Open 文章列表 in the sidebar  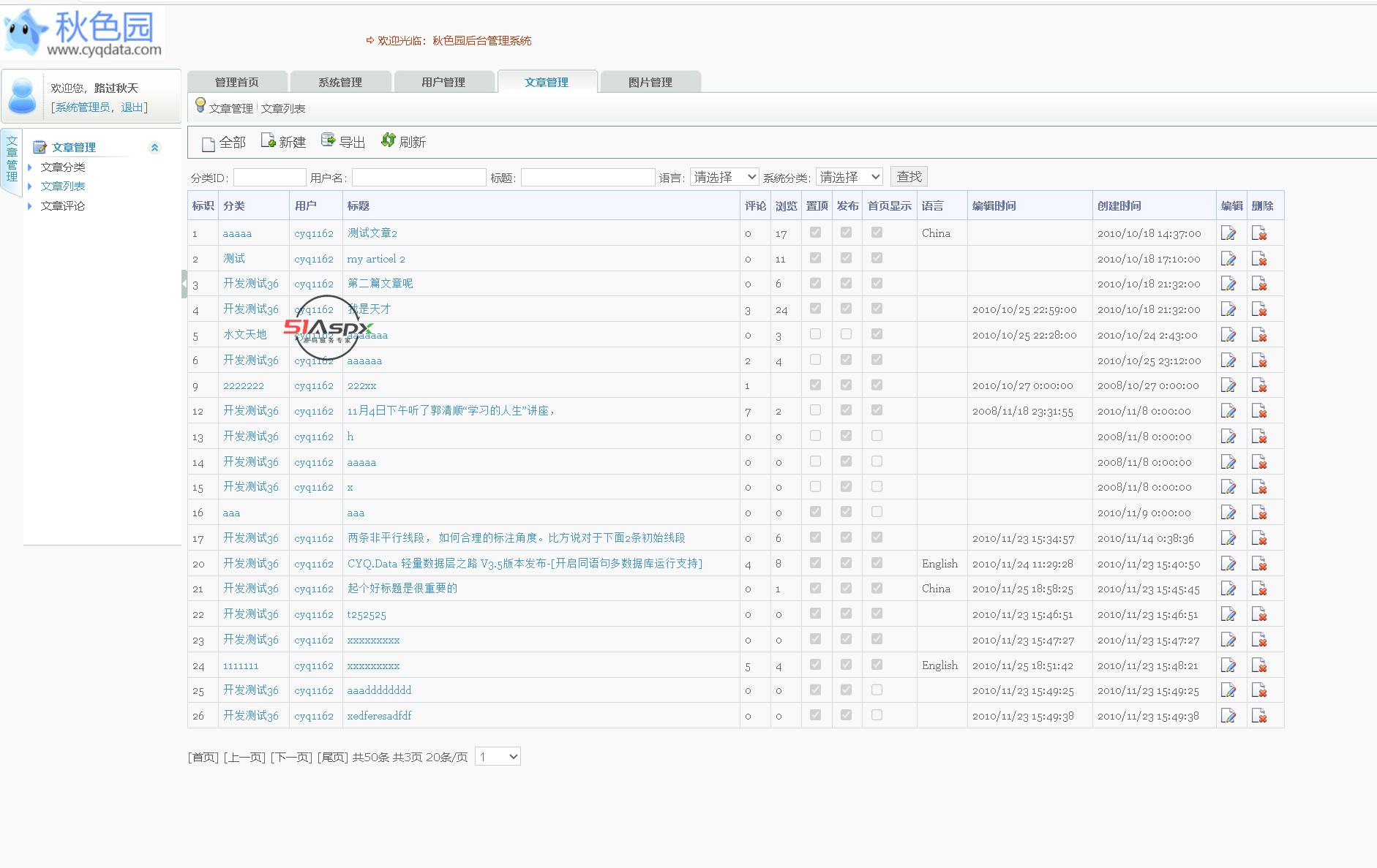click(x=63, y=186)
